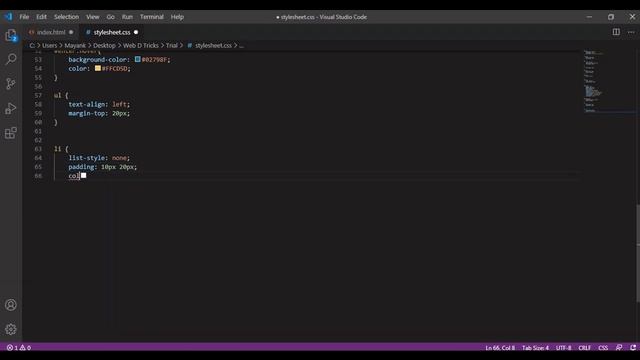The image size is (640, 360).
Task: Click the C: drive breadcrumb segment
Action: 32,45
